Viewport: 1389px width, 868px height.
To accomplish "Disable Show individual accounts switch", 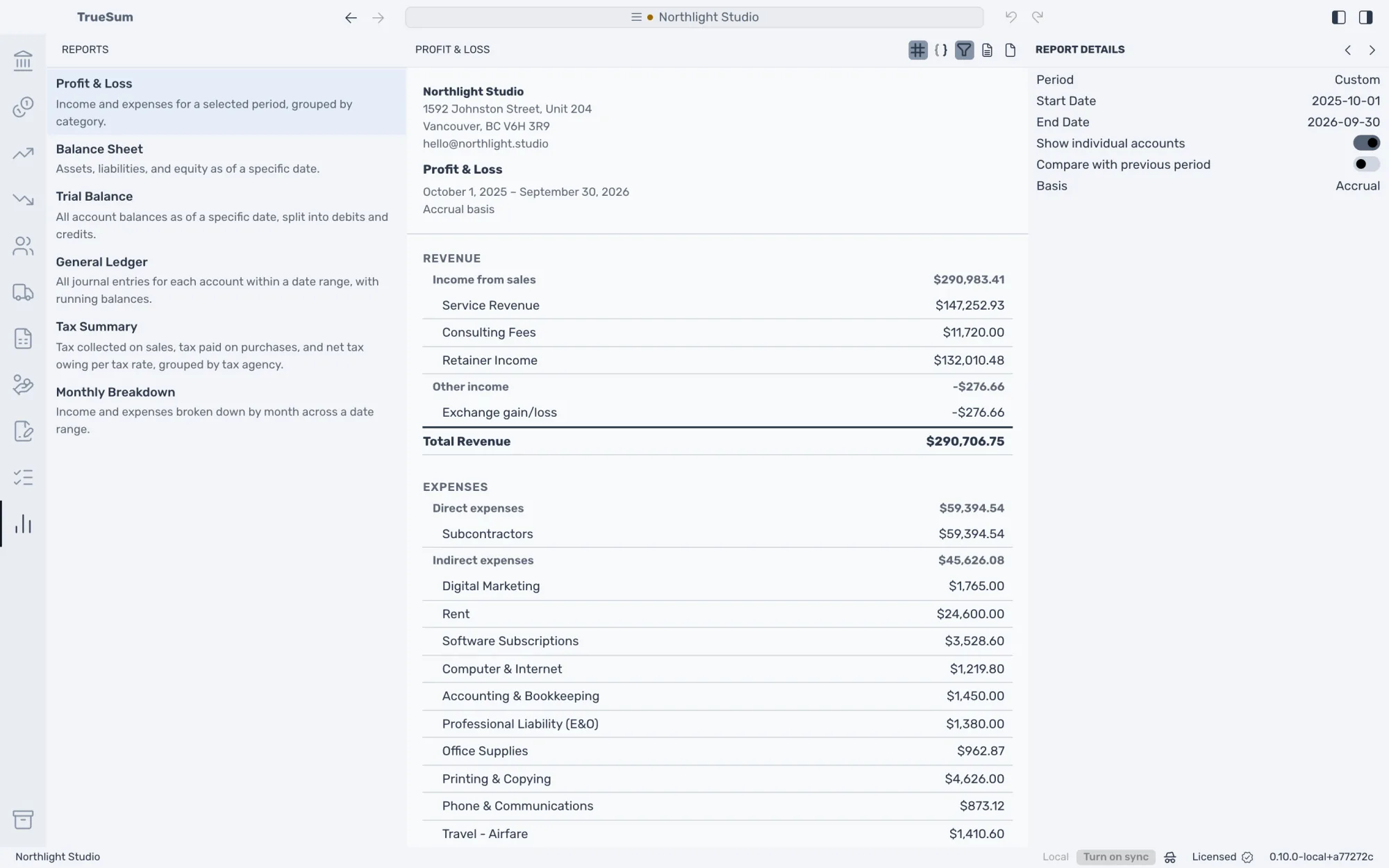I will tap(1366, 143).
